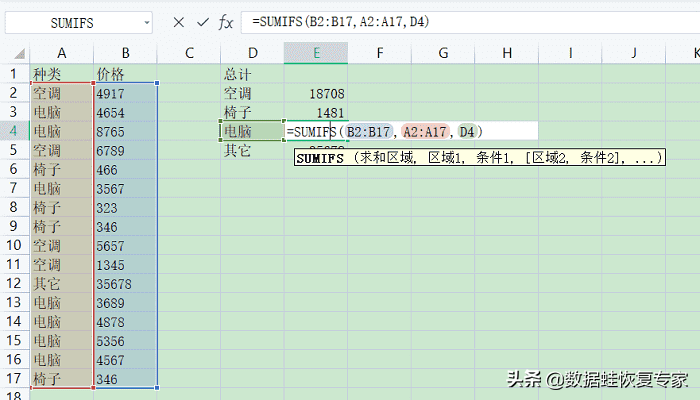
Task: Click 电脑 criteria cell D4
Action: pyautogui.click(x=253, y=131)
